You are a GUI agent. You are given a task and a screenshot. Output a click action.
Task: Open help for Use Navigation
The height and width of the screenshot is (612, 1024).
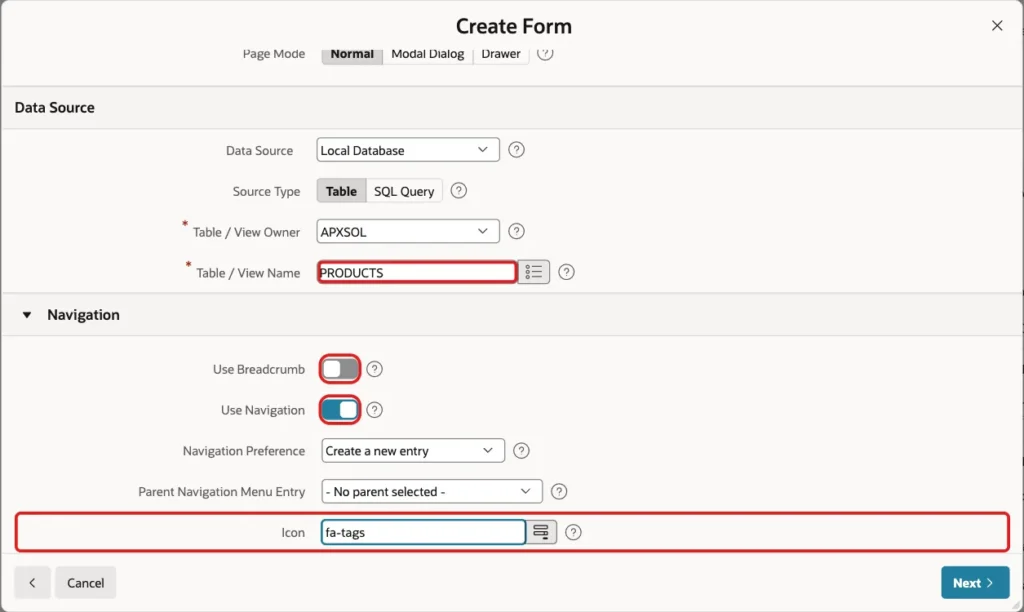pos(374,410)
